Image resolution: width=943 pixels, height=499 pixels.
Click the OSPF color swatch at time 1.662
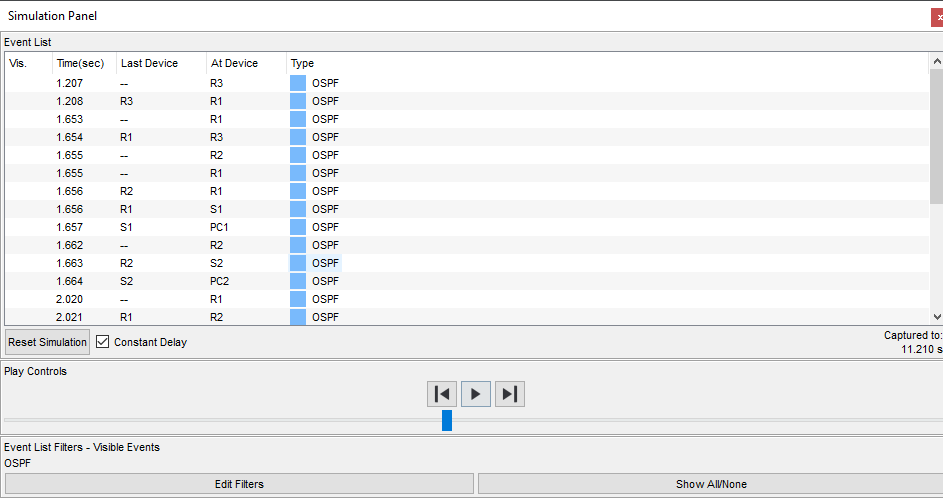pyautogui.click(x=298, y=245)
